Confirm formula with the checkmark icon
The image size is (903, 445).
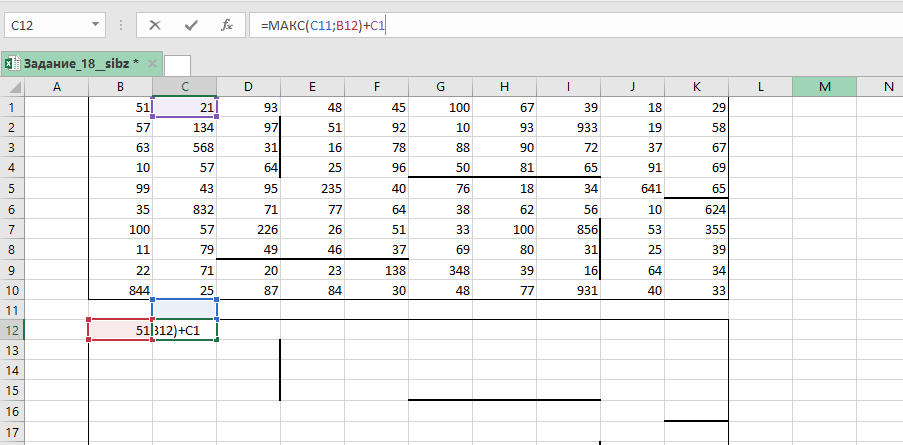(x=190, y=25)
